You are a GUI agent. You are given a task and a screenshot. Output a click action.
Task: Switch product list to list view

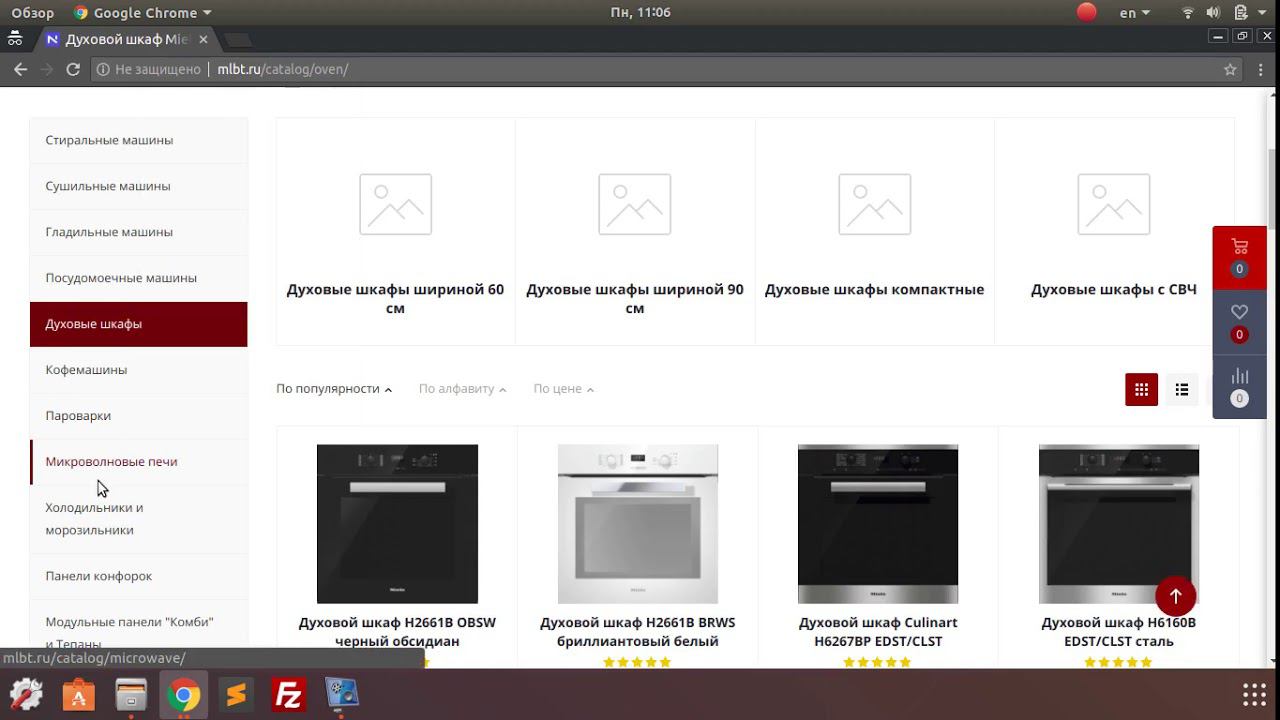point(1182,390)
